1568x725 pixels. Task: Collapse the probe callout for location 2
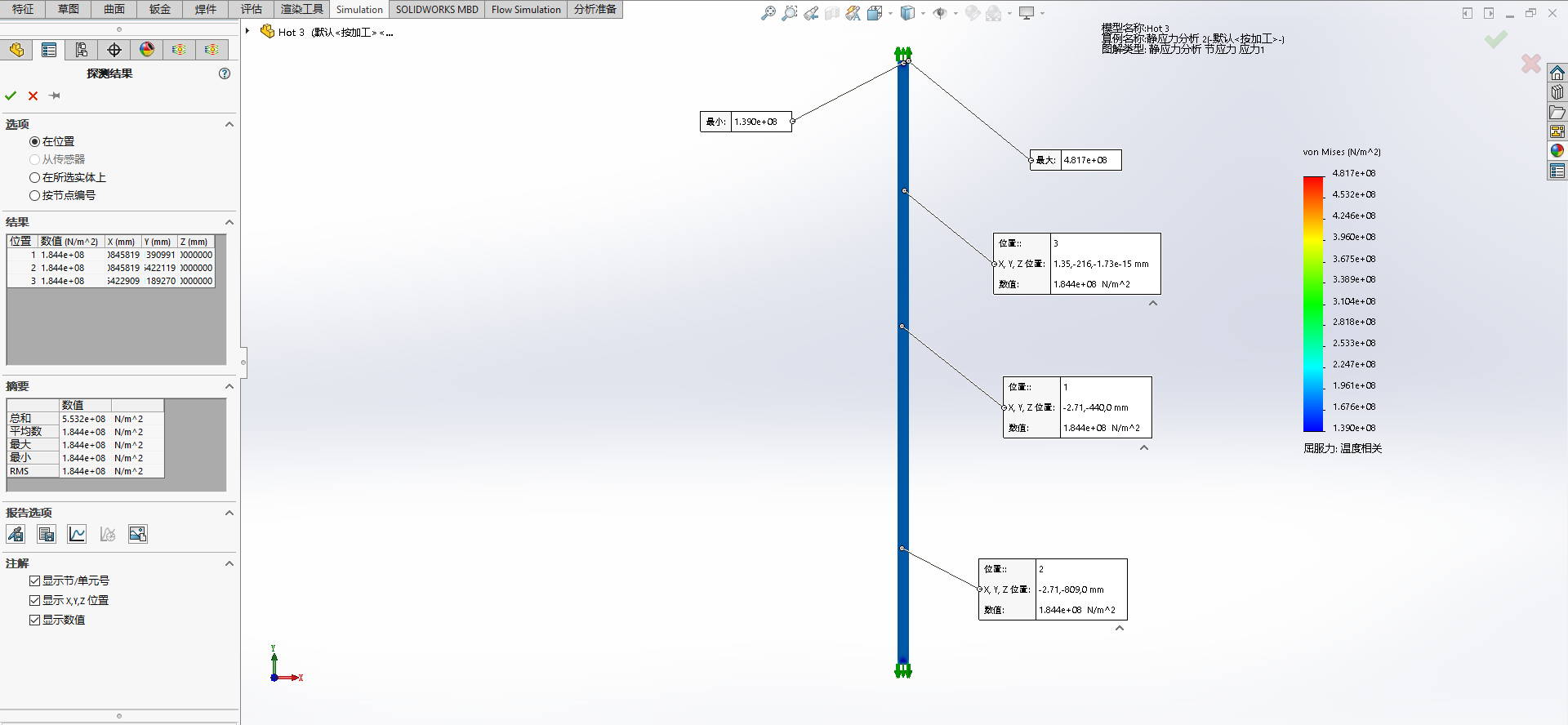tap(1120, 628)
